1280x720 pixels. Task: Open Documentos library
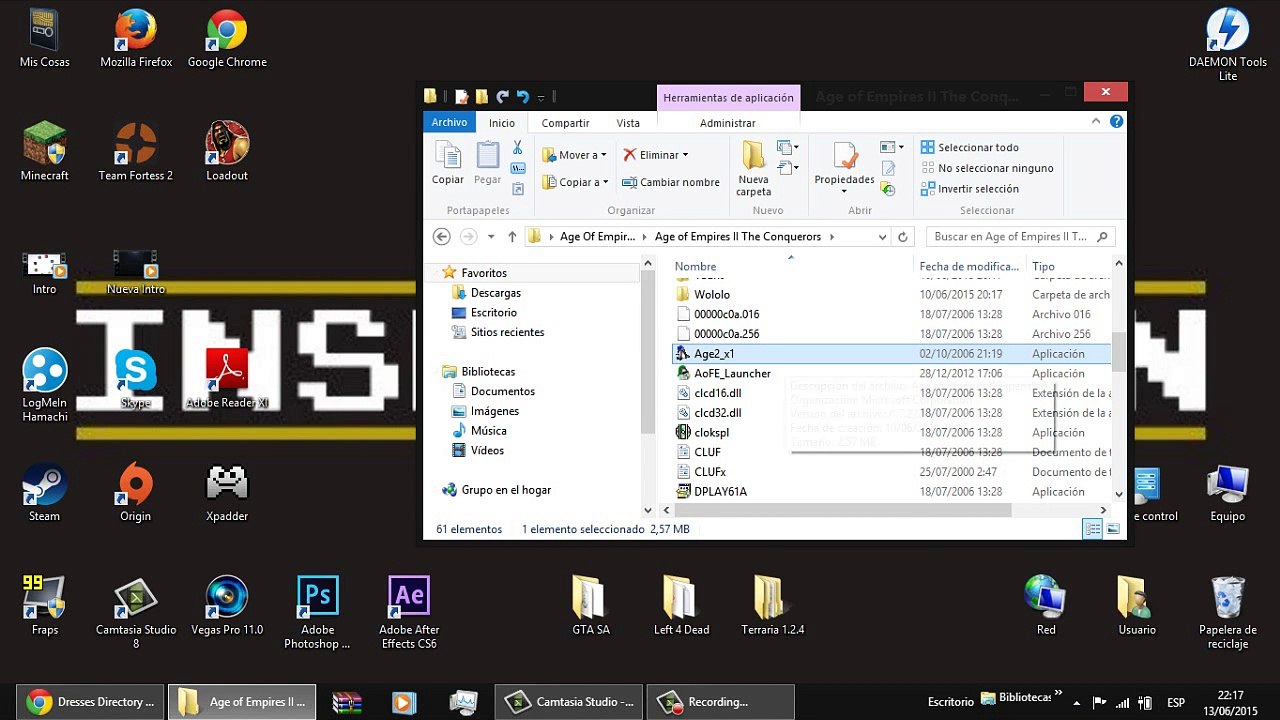pyautogui.click(x=494, y=391)
